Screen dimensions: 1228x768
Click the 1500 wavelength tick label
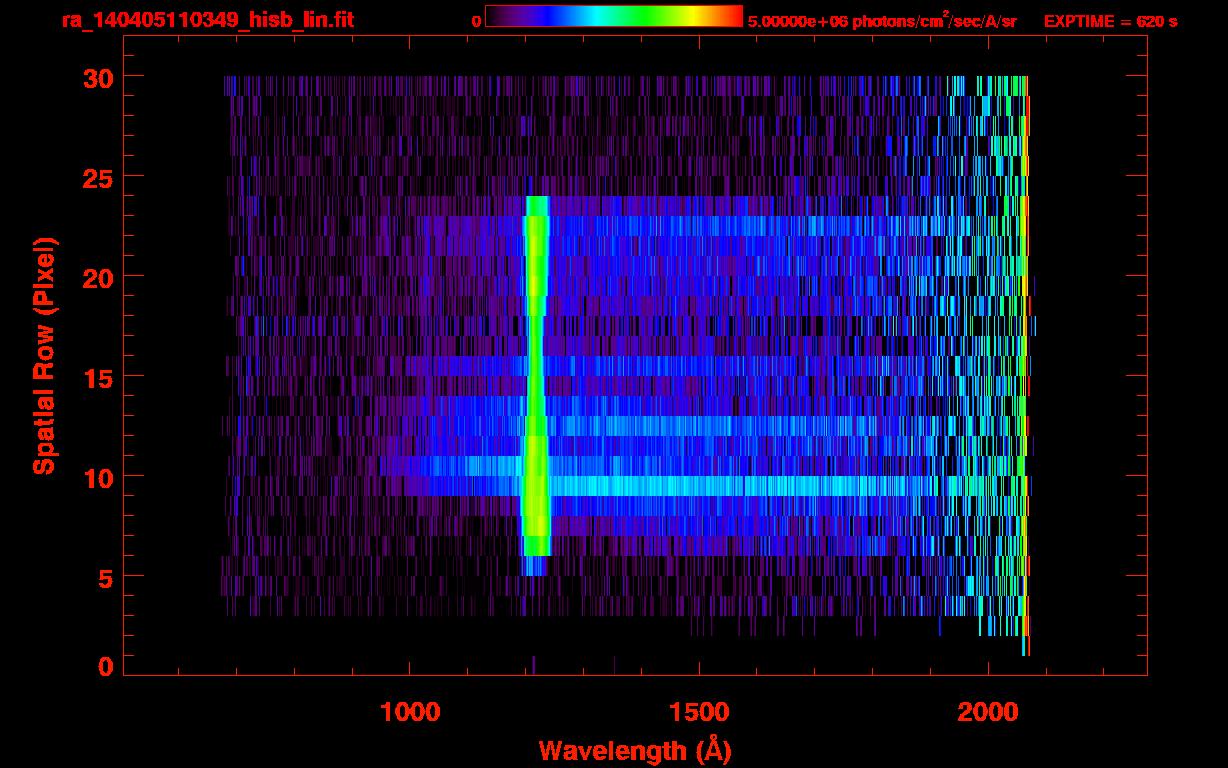(x=699, y=711)
